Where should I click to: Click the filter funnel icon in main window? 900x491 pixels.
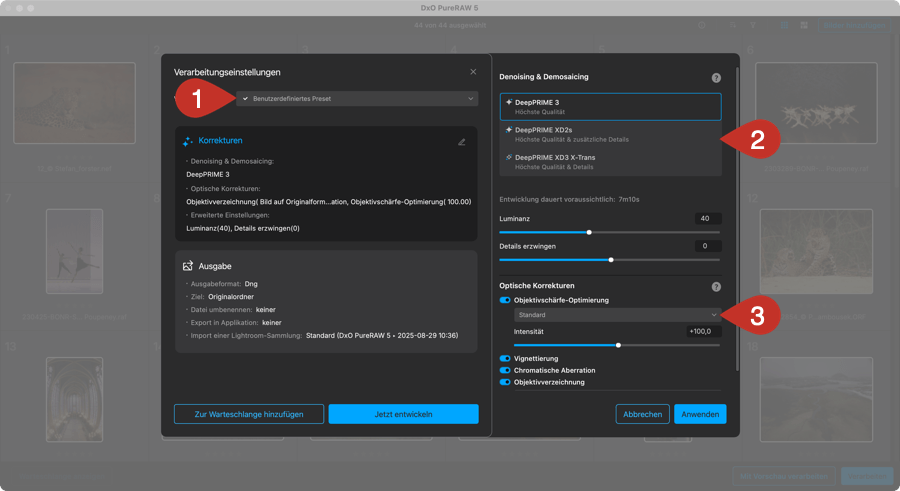click(752, 25)
